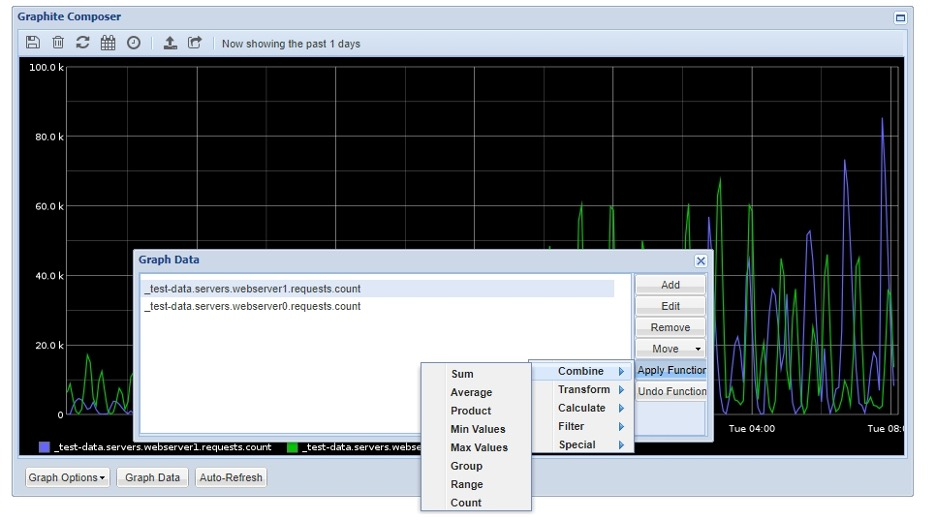Close the Graph Data dialog
936x520 pixels.
701,260
